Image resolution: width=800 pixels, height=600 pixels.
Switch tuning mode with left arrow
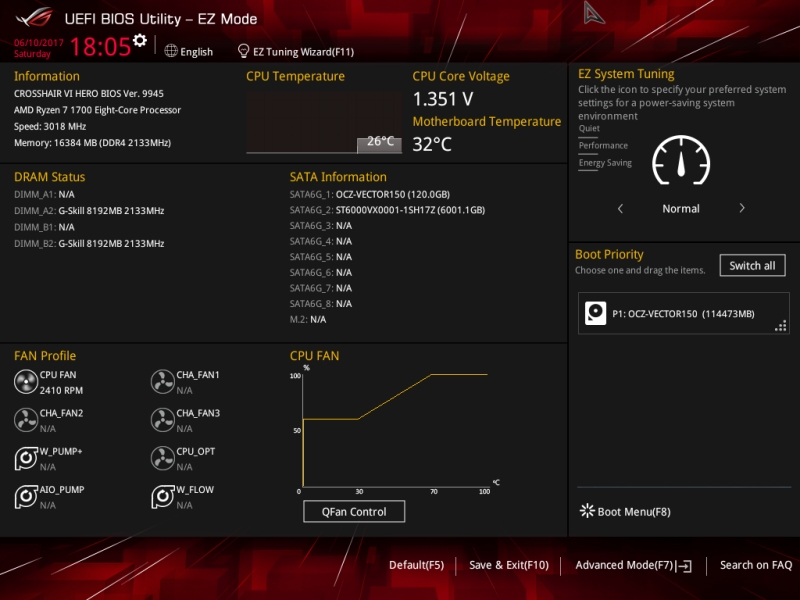click(620, 208)
